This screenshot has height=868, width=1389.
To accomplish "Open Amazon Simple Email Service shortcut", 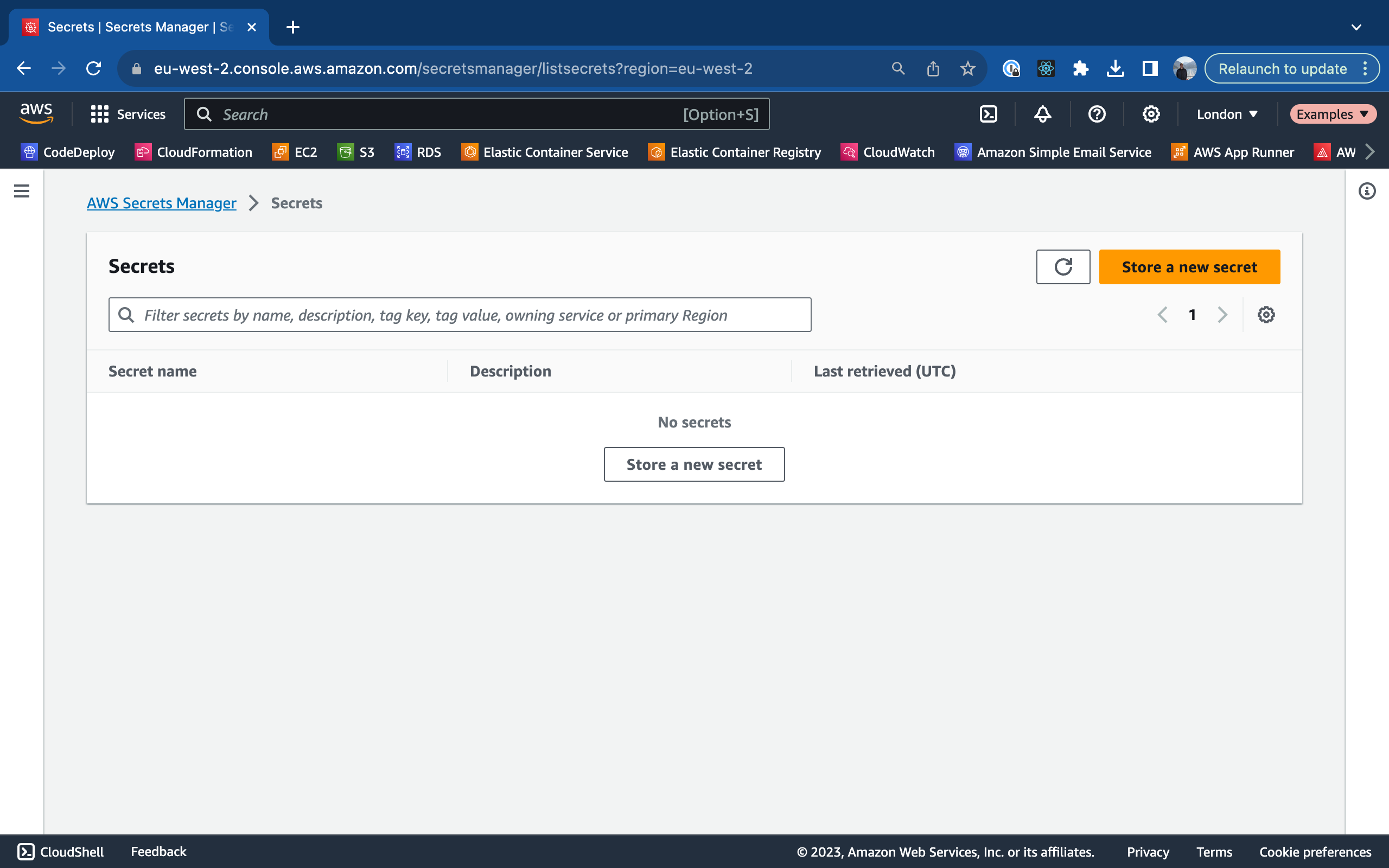I will click(1053, 152).
